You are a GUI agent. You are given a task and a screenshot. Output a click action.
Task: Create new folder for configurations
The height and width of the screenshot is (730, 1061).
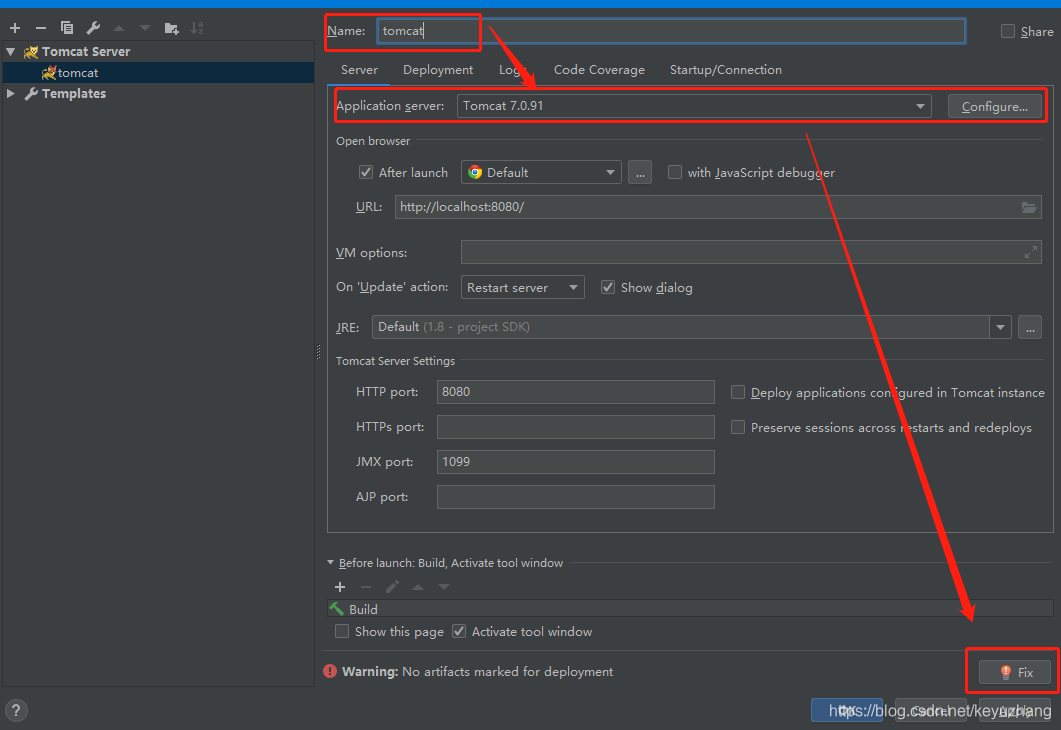171,28
